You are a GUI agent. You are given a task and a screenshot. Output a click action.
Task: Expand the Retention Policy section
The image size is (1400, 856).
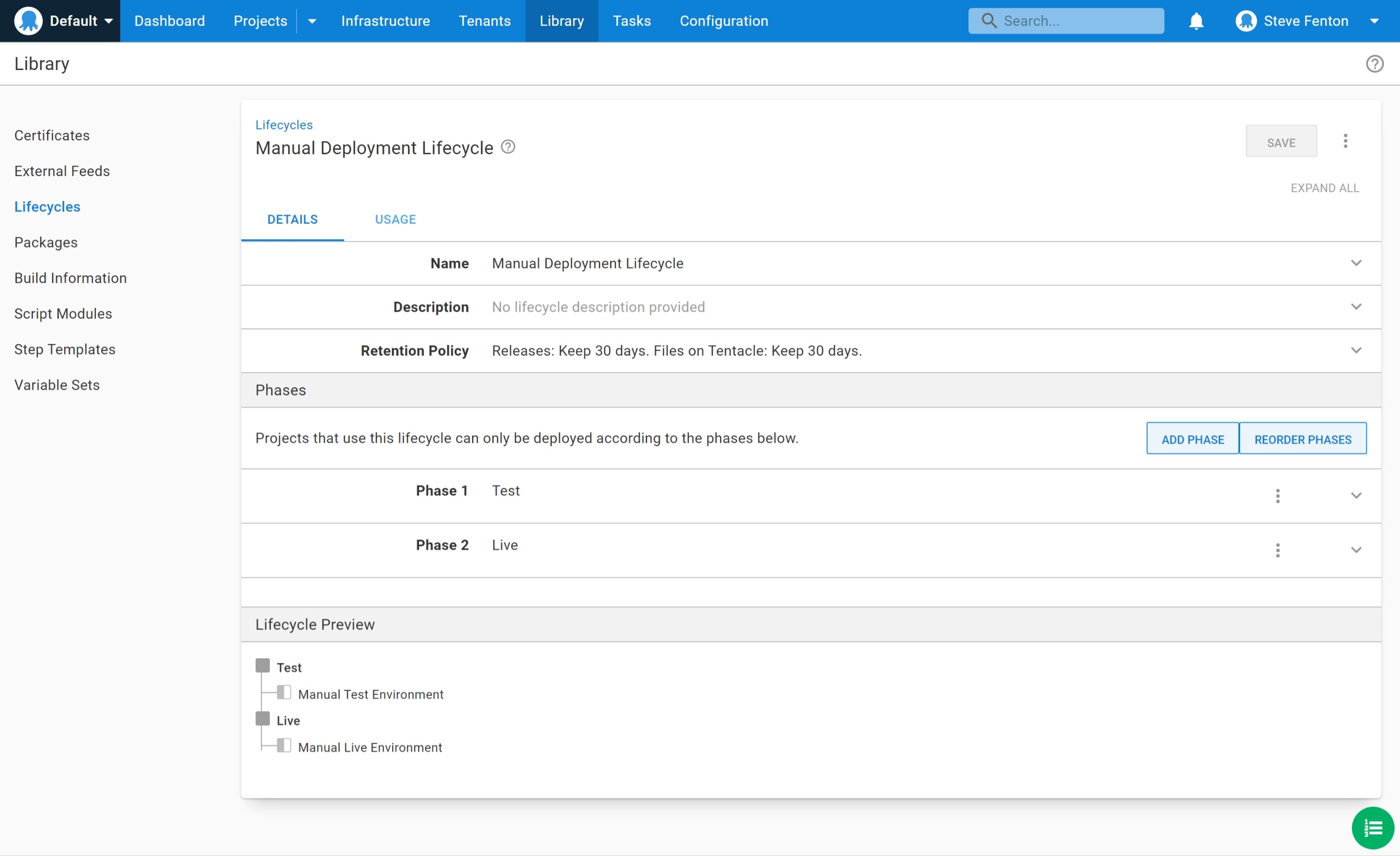(1357, 350)
